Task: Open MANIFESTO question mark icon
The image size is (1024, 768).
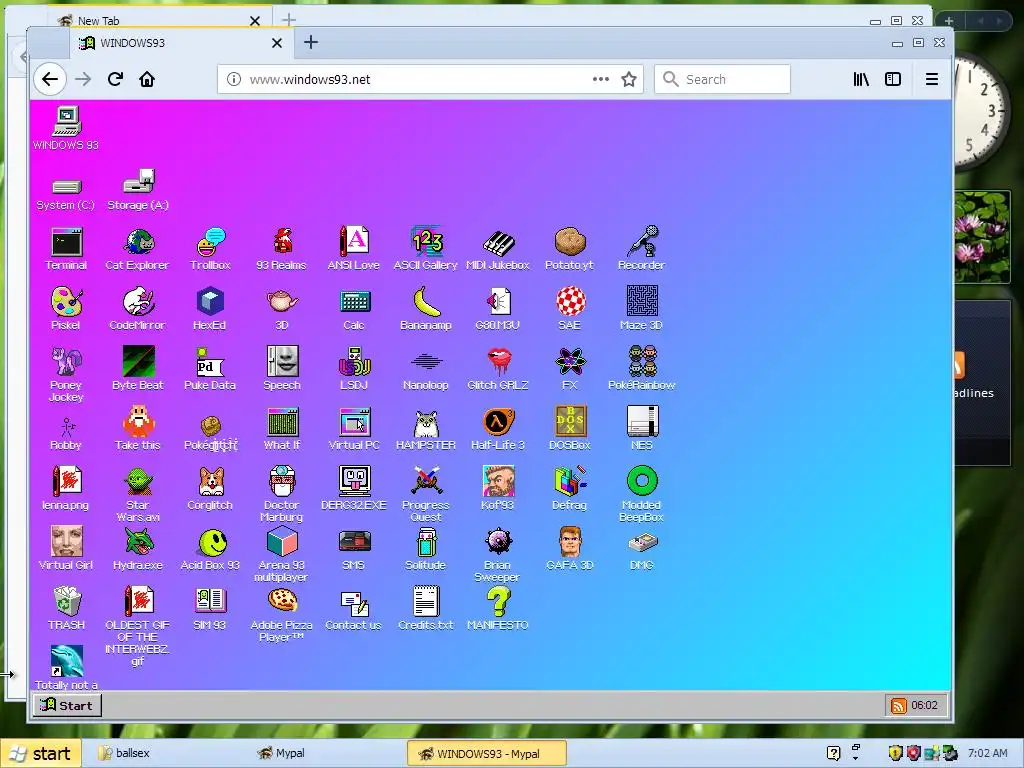Action: coord(498,609)
